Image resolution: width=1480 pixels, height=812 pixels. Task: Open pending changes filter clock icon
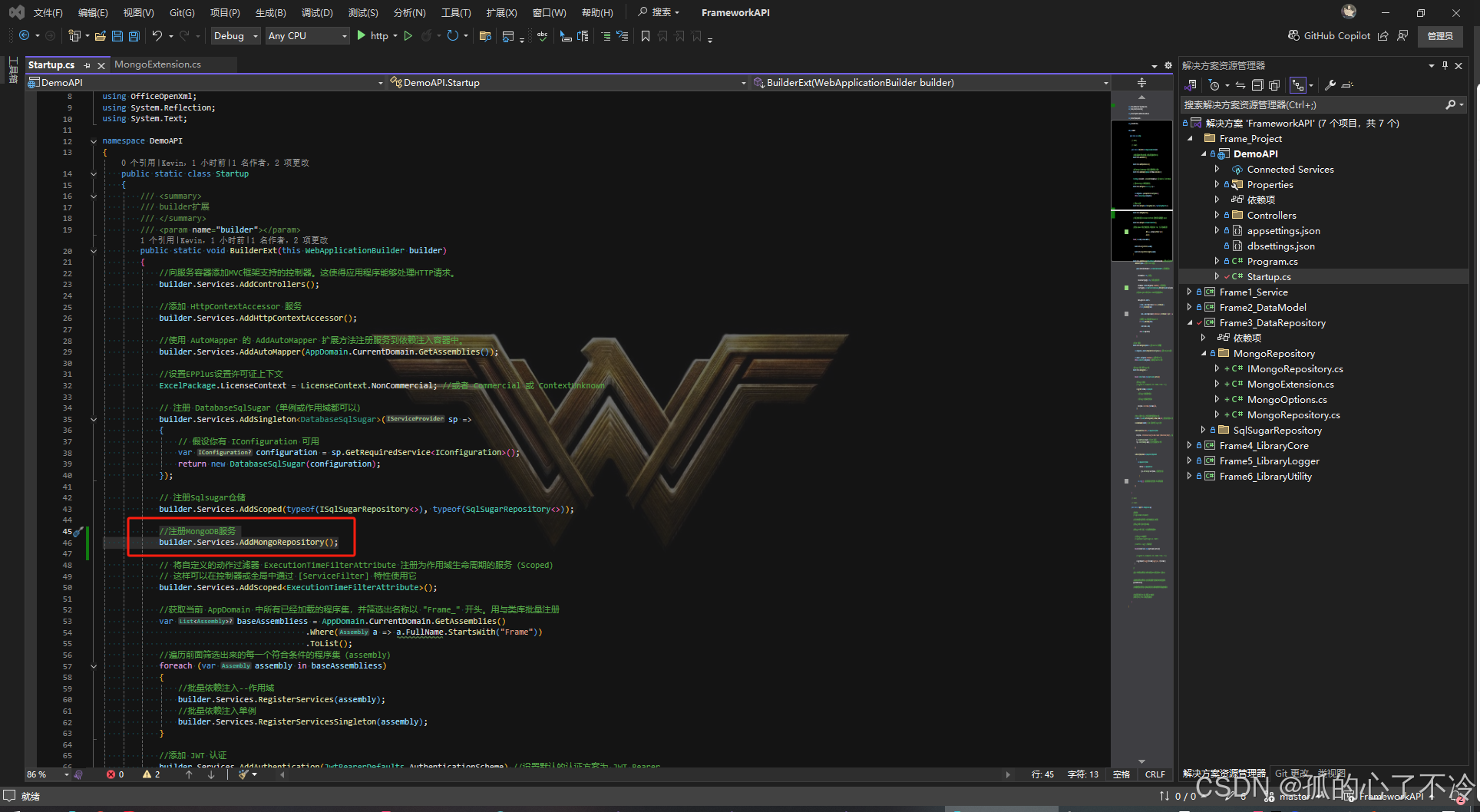point(1214,85)
